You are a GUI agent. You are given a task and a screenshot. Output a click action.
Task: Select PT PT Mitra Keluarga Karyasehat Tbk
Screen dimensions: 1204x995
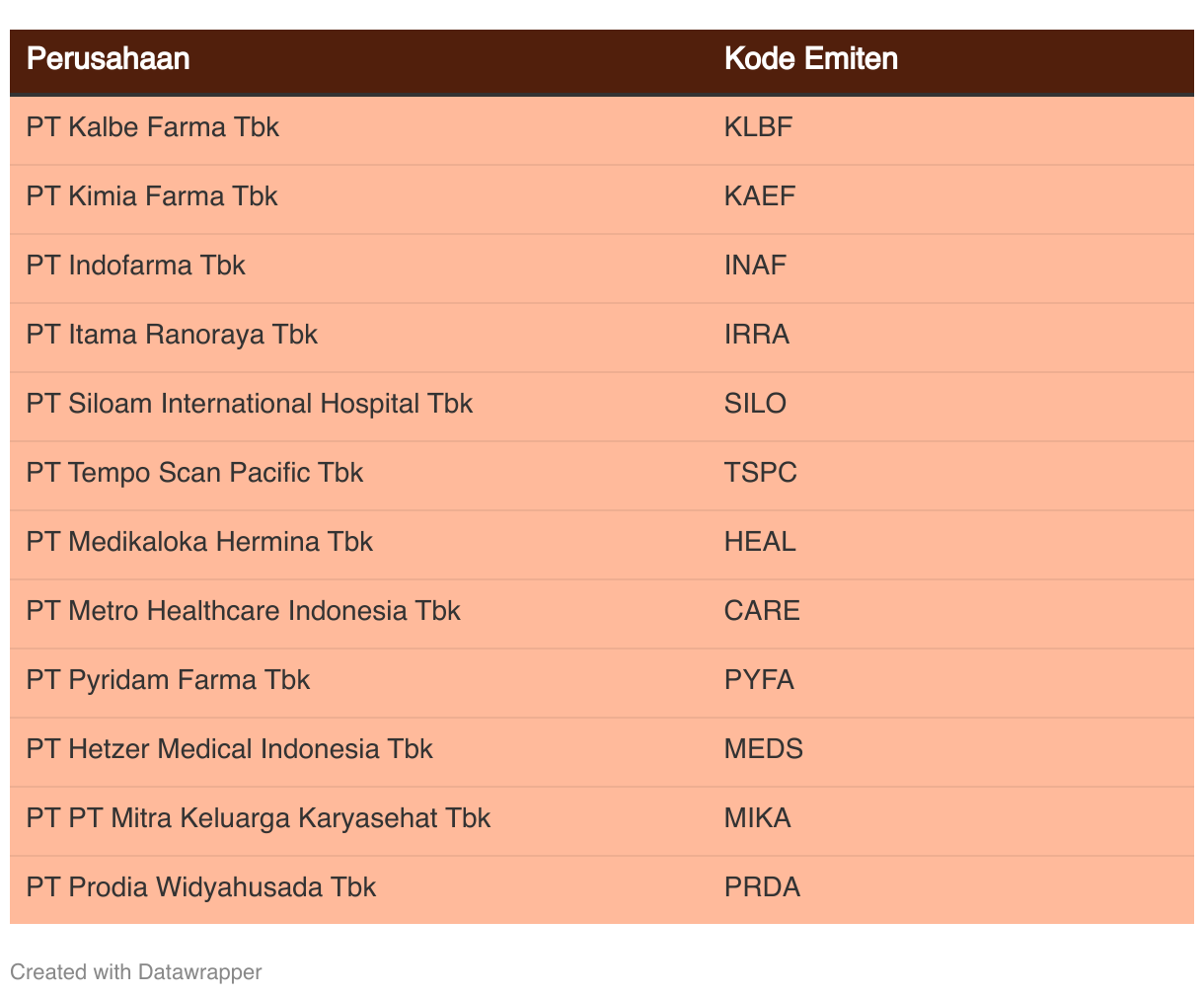coord(259,818)
